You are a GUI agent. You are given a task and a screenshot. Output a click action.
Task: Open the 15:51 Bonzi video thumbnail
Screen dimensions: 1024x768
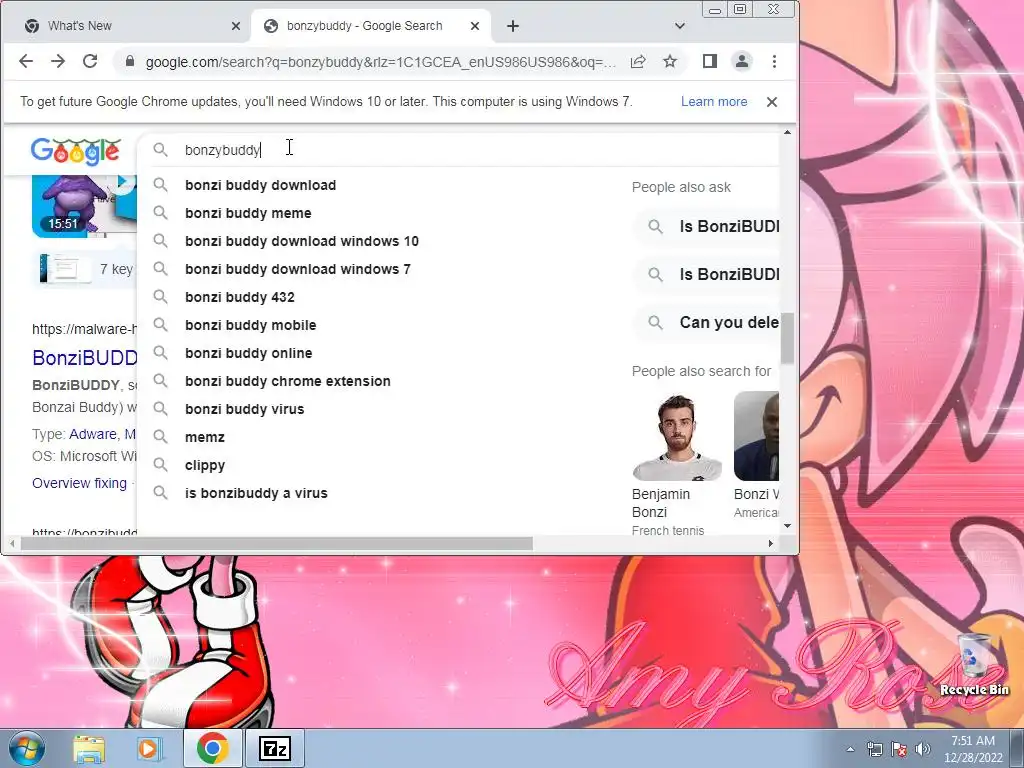click(x=84, y=206)
